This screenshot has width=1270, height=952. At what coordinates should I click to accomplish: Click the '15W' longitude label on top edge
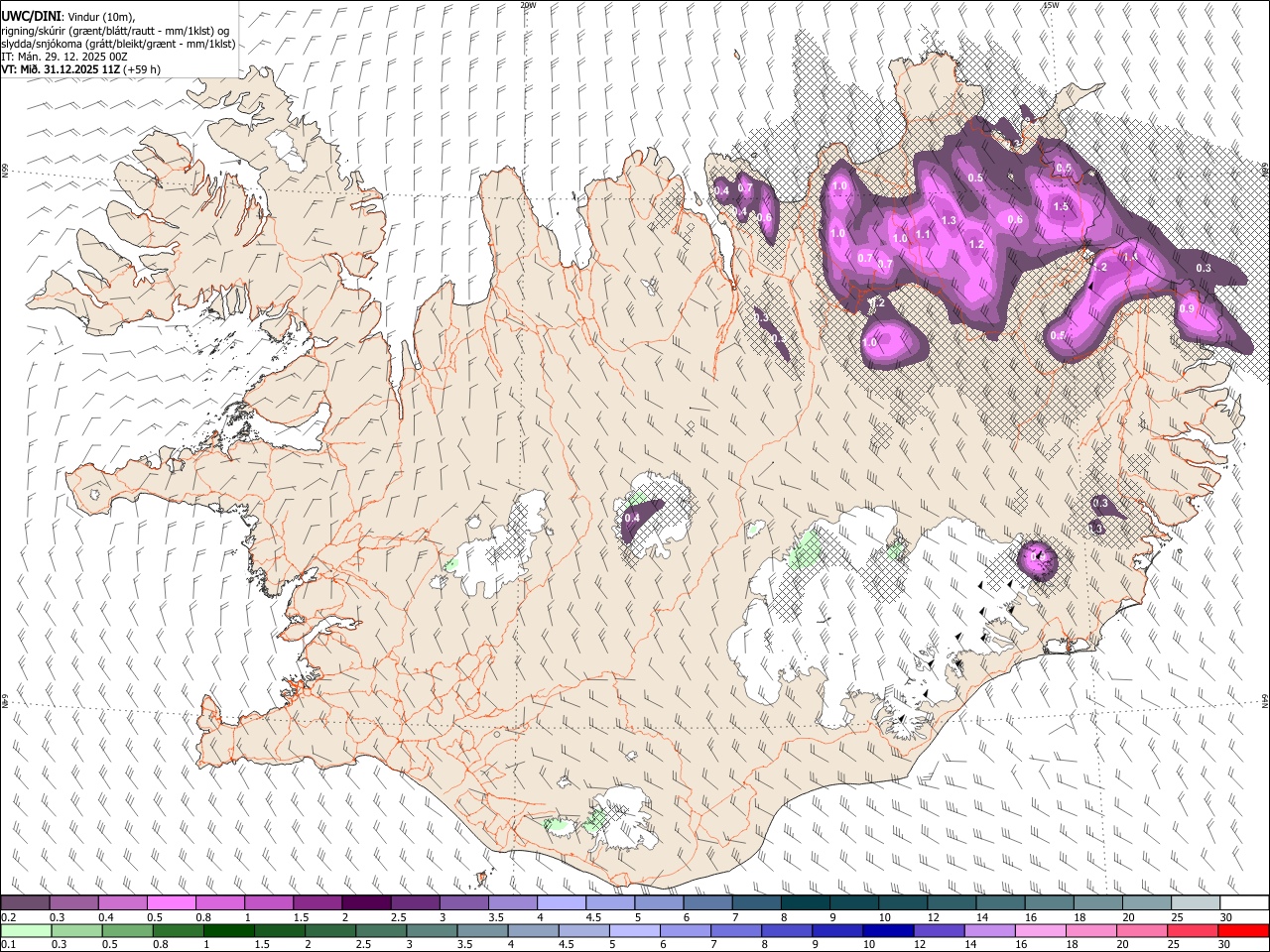click(1051, 5)
